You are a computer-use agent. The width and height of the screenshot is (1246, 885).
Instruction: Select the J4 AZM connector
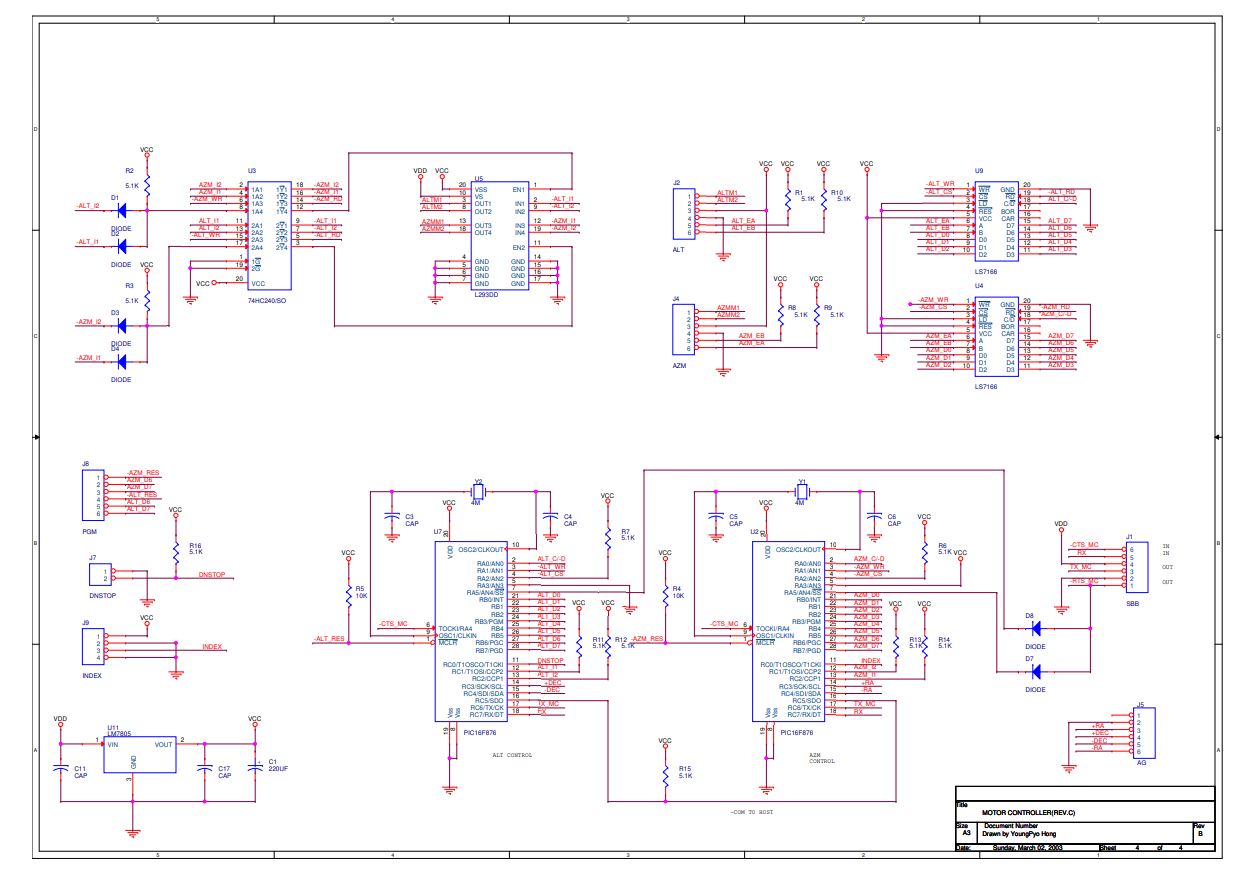point(682,329)
